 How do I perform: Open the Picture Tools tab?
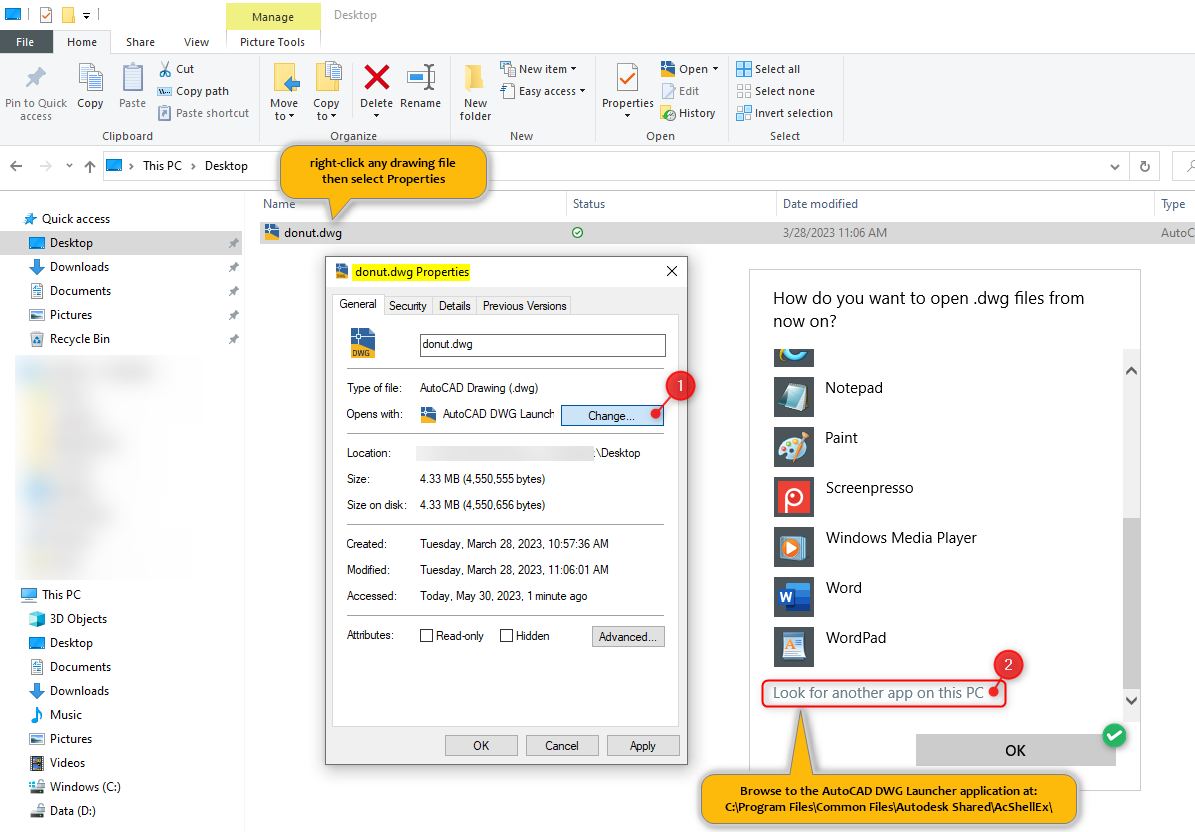[x=273, y=42]
